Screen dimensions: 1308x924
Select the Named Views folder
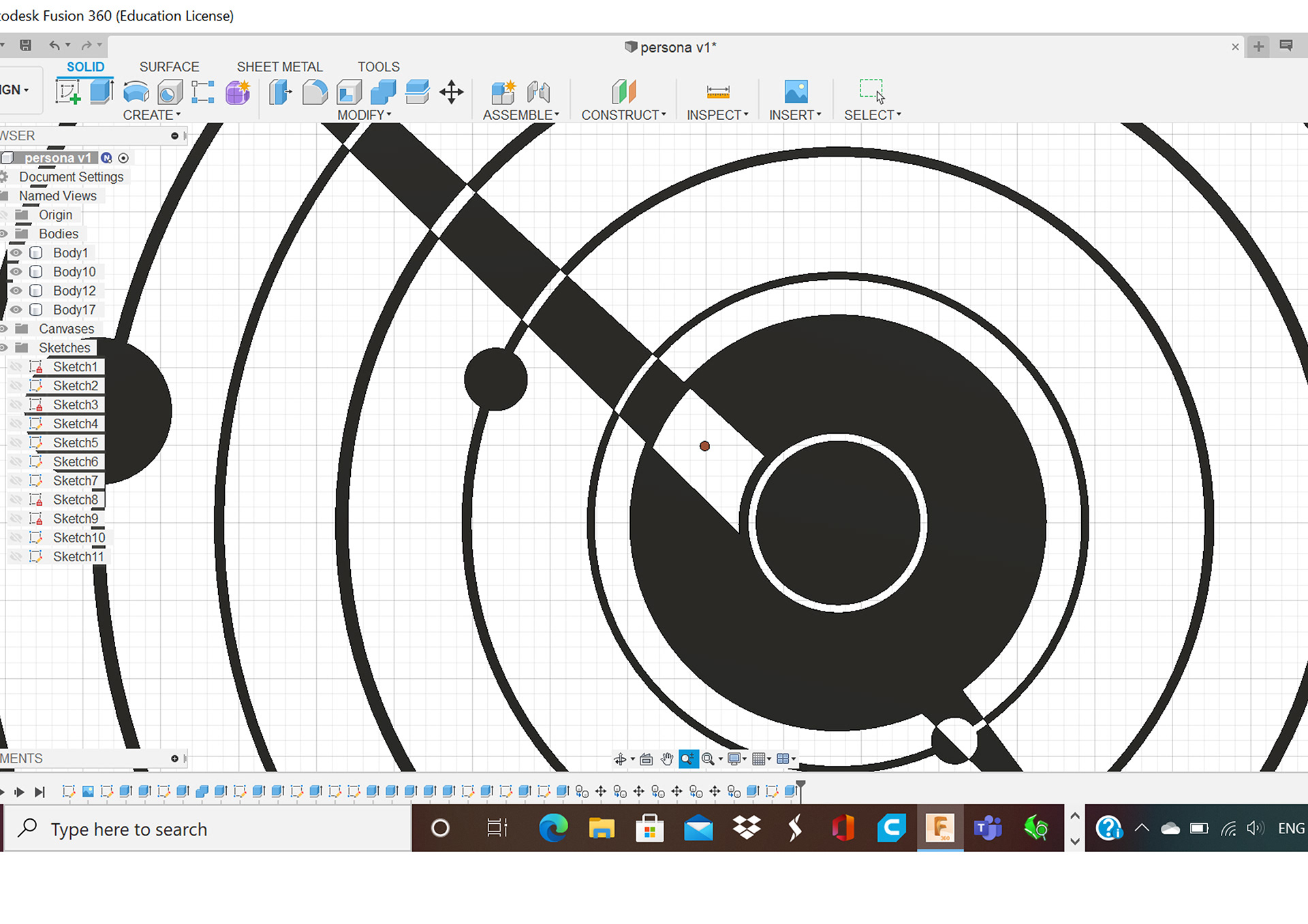tap(58, 196)
